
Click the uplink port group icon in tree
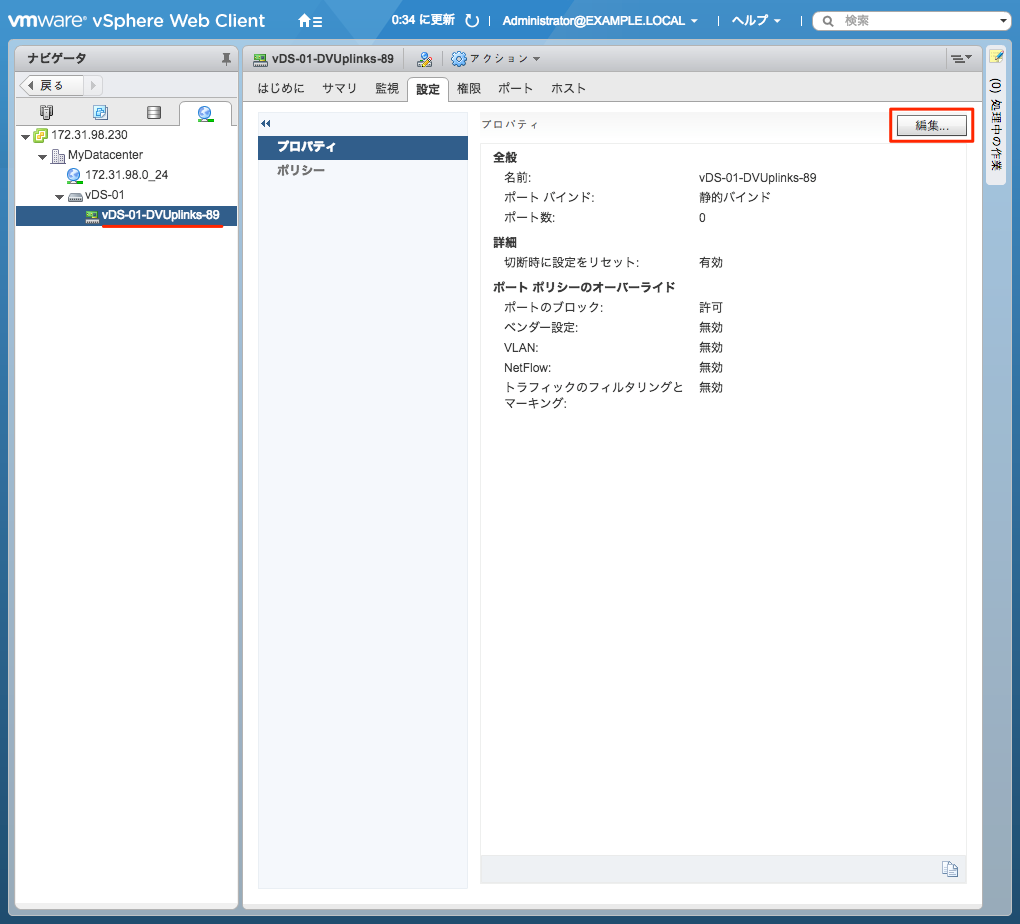point(92,216)
